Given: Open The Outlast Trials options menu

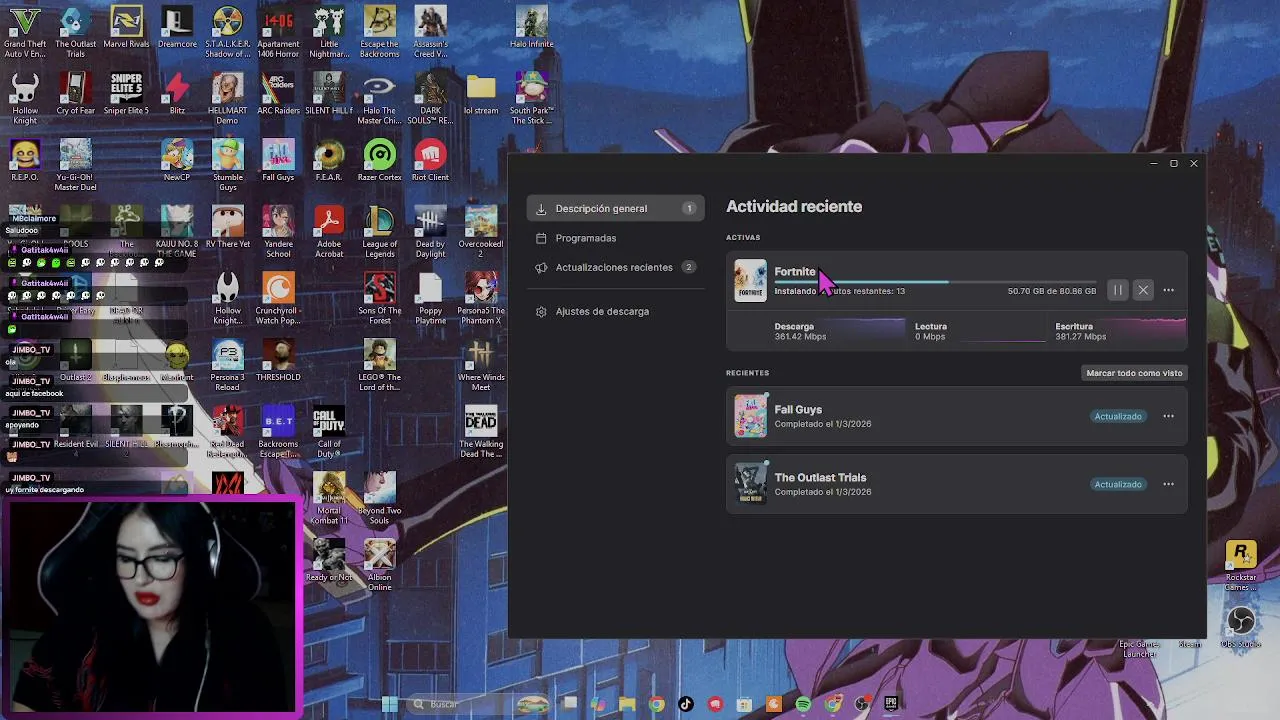Looking at the screenshot, I should (1168, 484).
